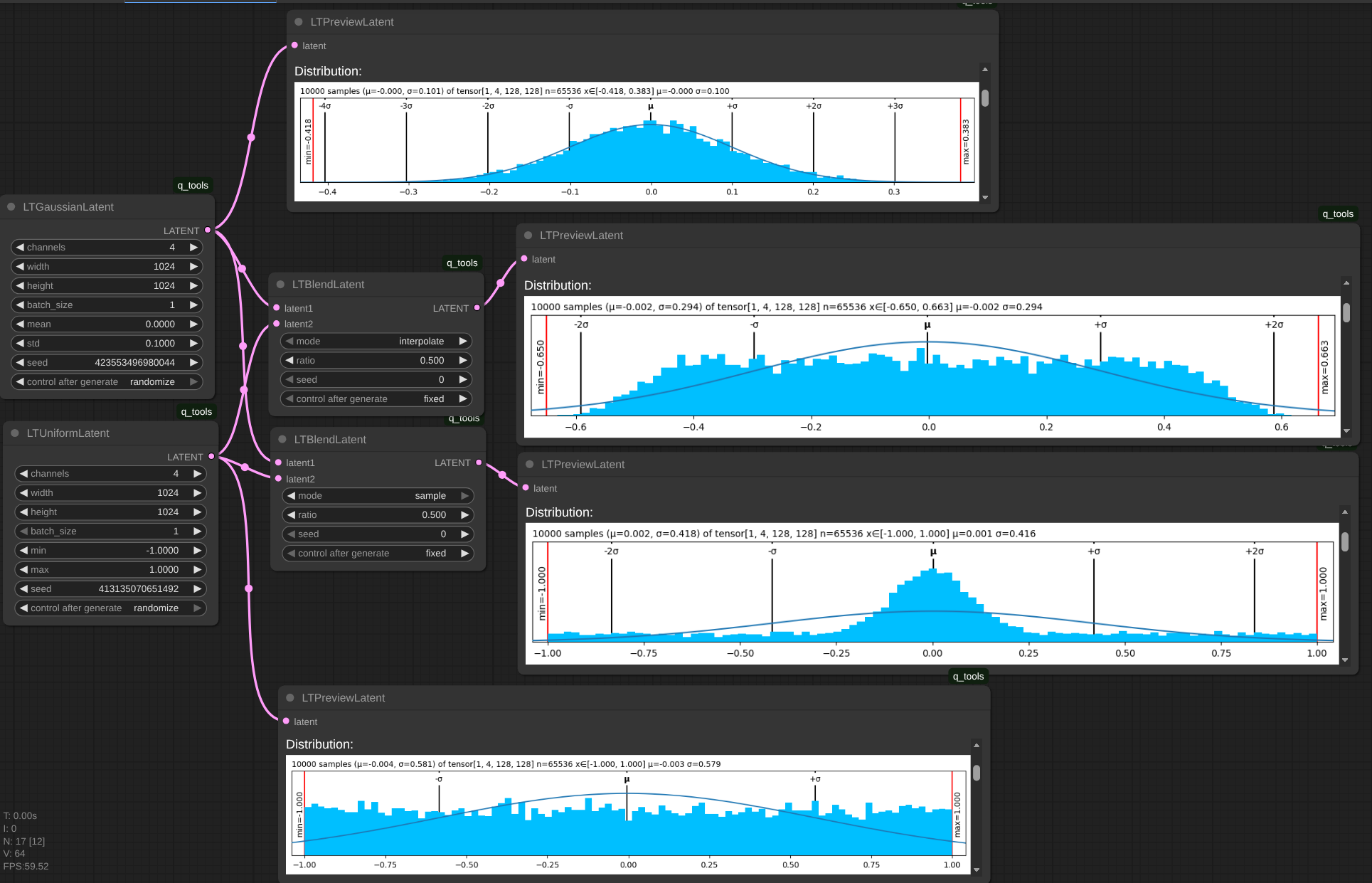Increase LTUniformLatent seed with right arrow
The height and width of the screenshot is (883, 1372).
pyautogui.click(x=197, y=589)
